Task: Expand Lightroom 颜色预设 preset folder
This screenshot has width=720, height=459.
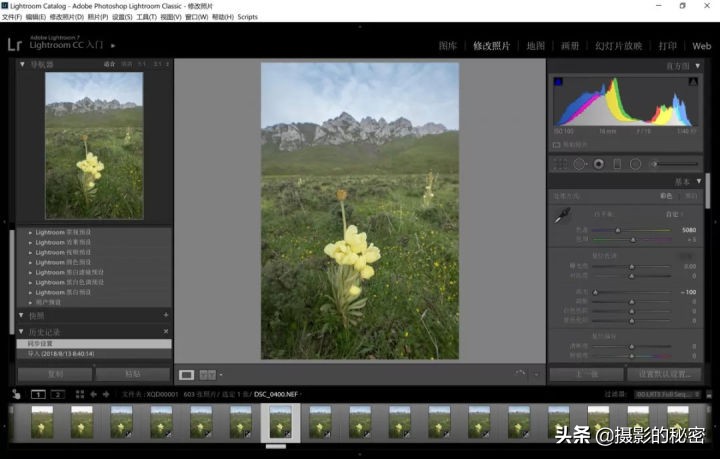Action: click(63, 262)
